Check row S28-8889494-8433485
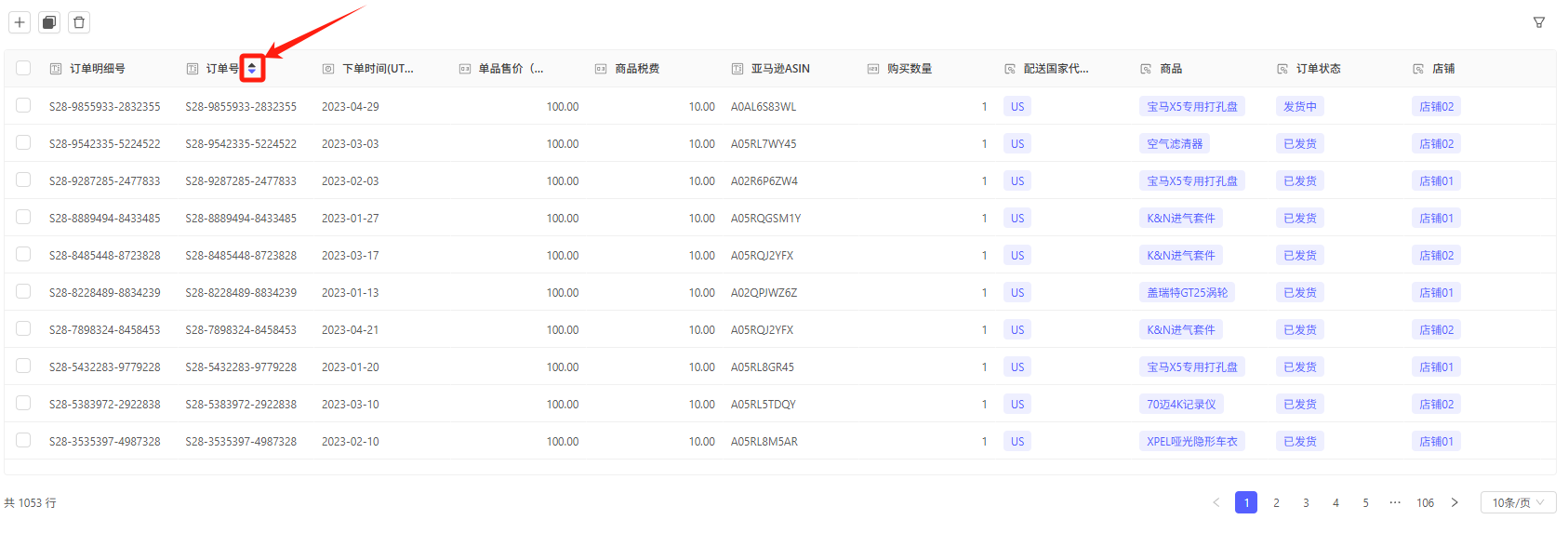This screenshot has height=533, width=1568. pyautogui.click(x=23, y=217)
